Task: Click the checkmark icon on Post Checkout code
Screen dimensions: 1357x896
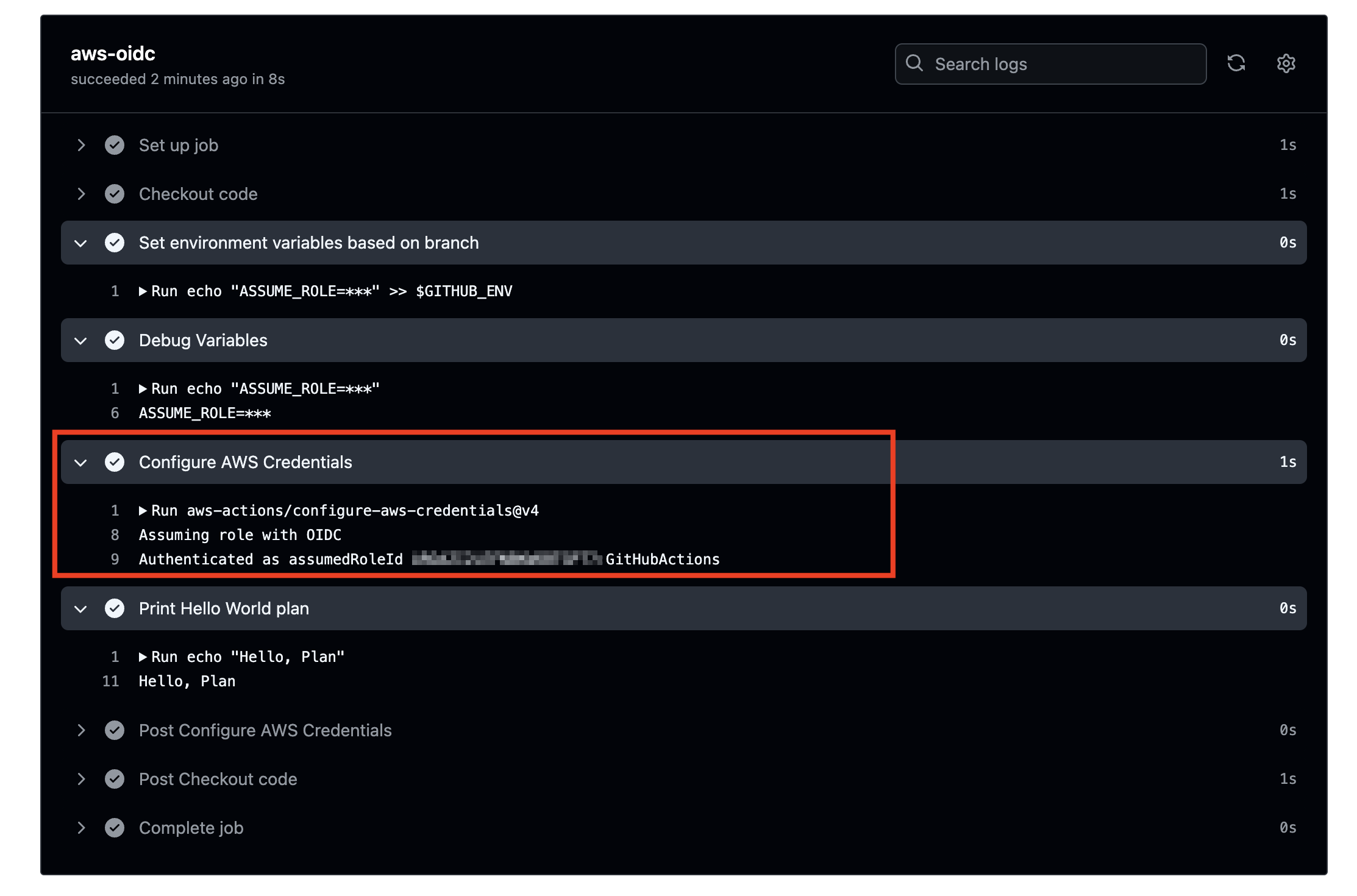Action: (x=115, y=779)
